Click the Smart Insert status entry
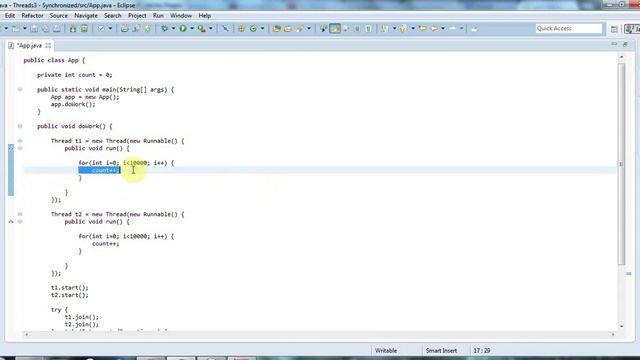This screenshot has height=360, width=640. 441,351
